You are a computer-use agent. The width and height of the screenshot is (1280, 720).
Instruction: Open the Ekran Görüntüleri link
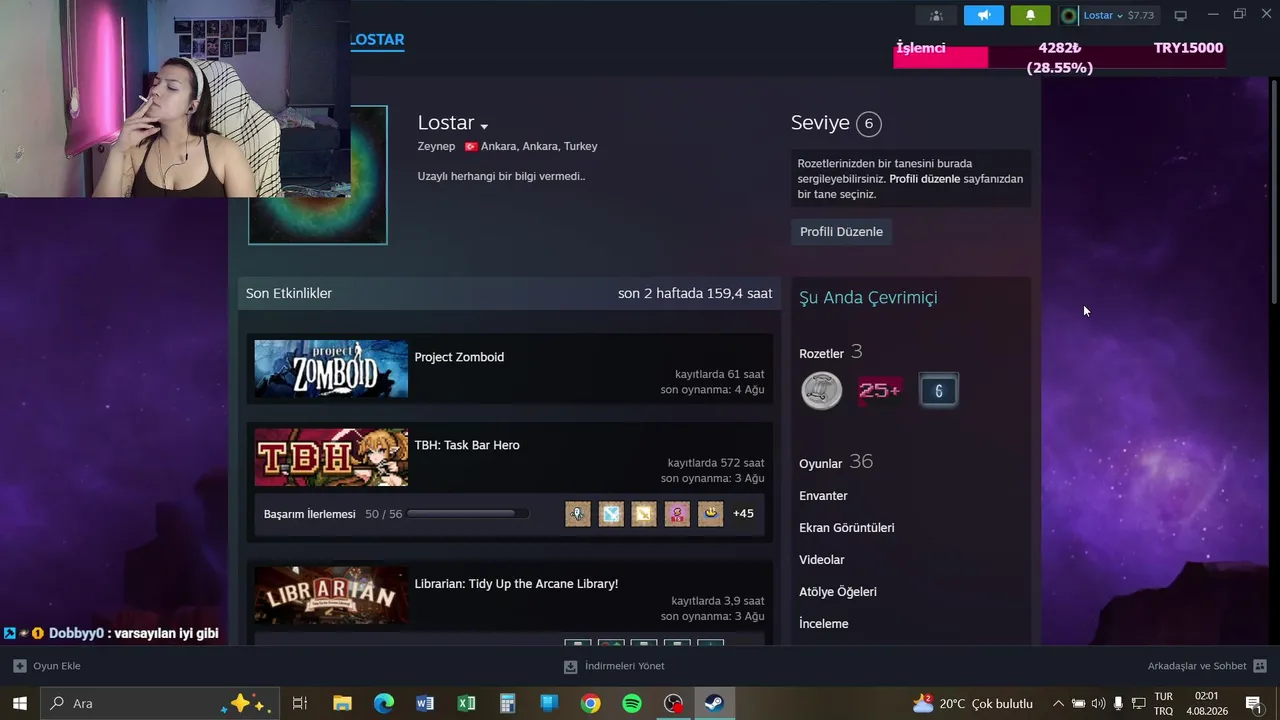[x=847, y=528]
